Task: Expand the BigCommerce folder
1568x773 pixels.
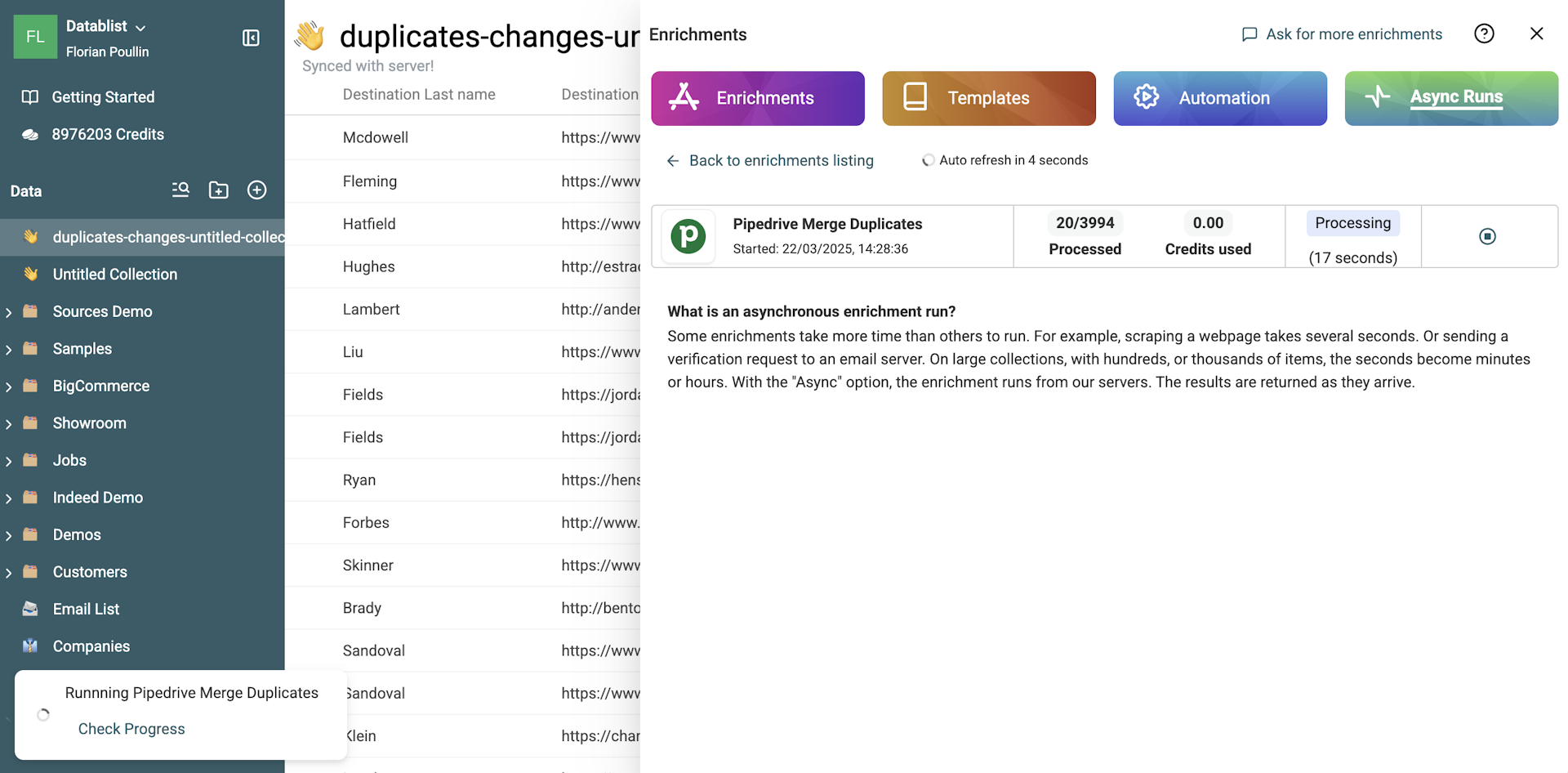Action: 9,386
